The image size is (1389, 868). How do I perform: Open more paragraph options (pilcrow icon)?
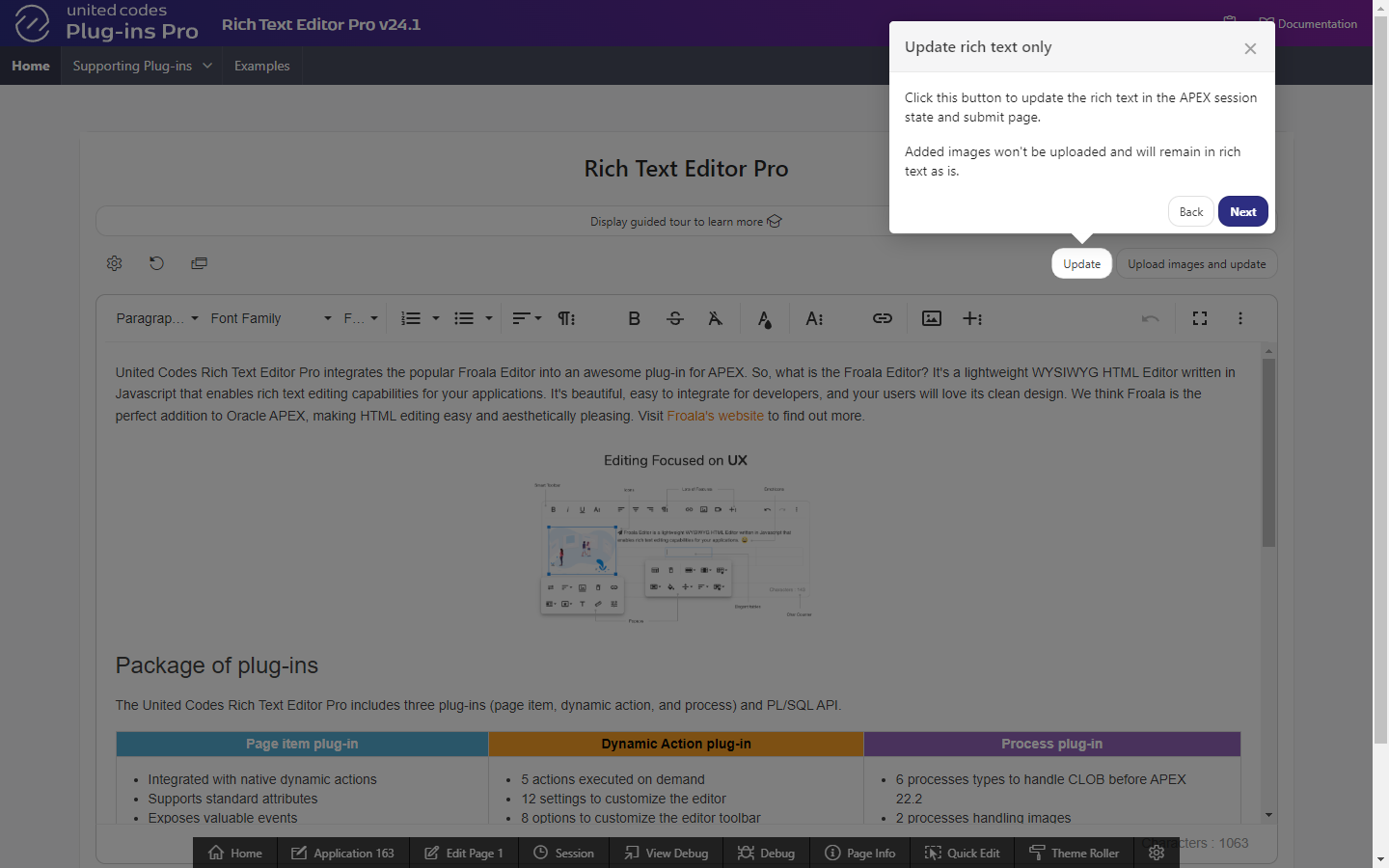point(566,318)
